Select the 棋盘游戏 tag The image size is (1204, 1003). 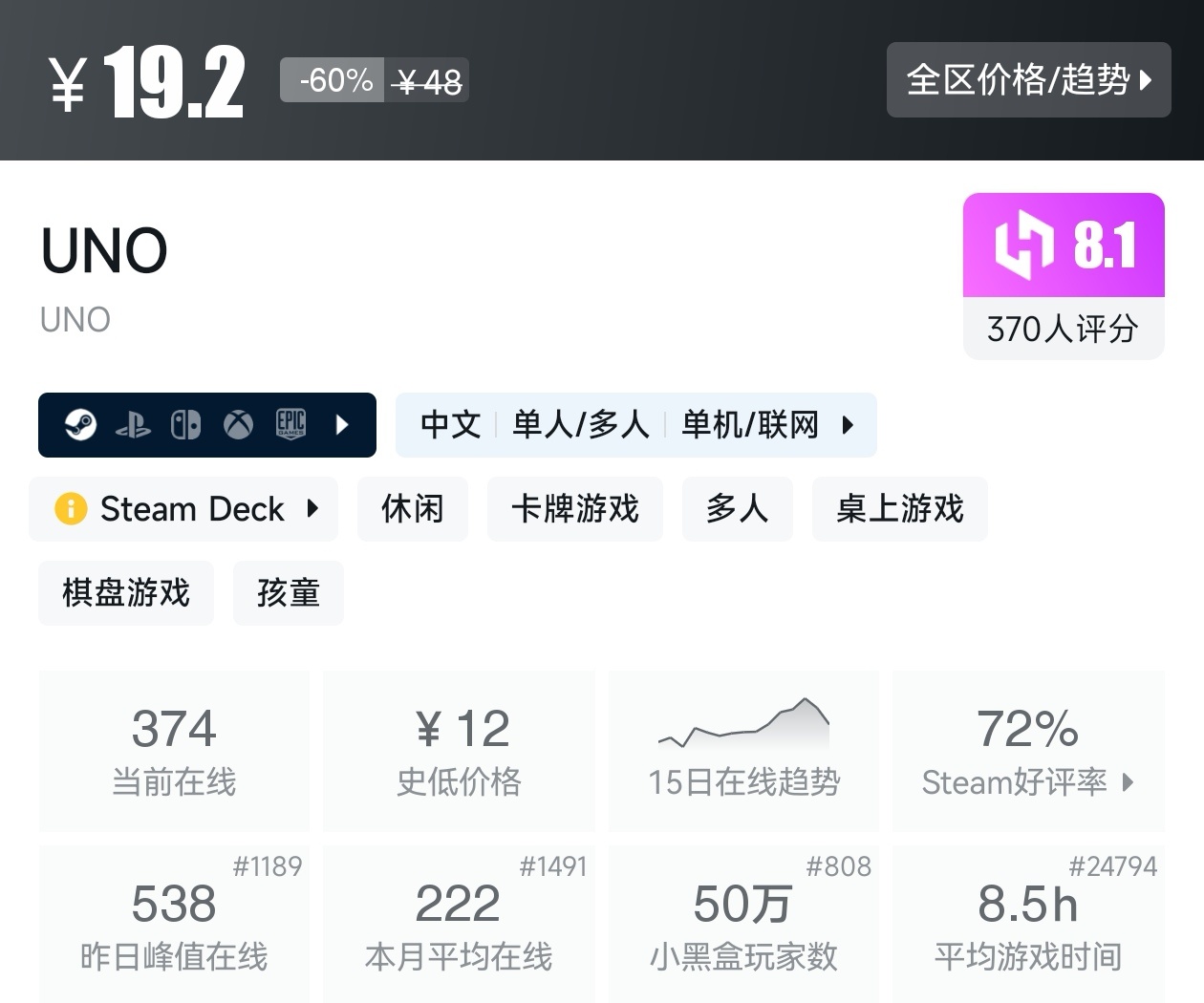[x=126, y=593]
